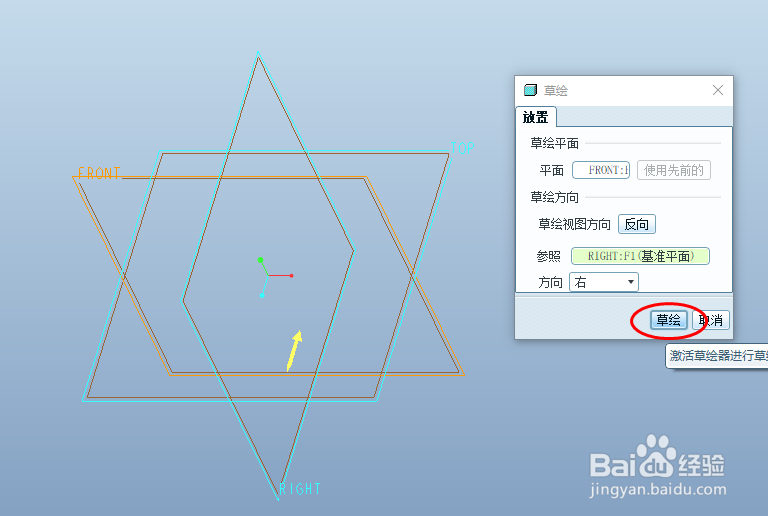Click the 草绘 button to start sketching
The width and height of the screenshot is (768, 516).
point(669,320)
